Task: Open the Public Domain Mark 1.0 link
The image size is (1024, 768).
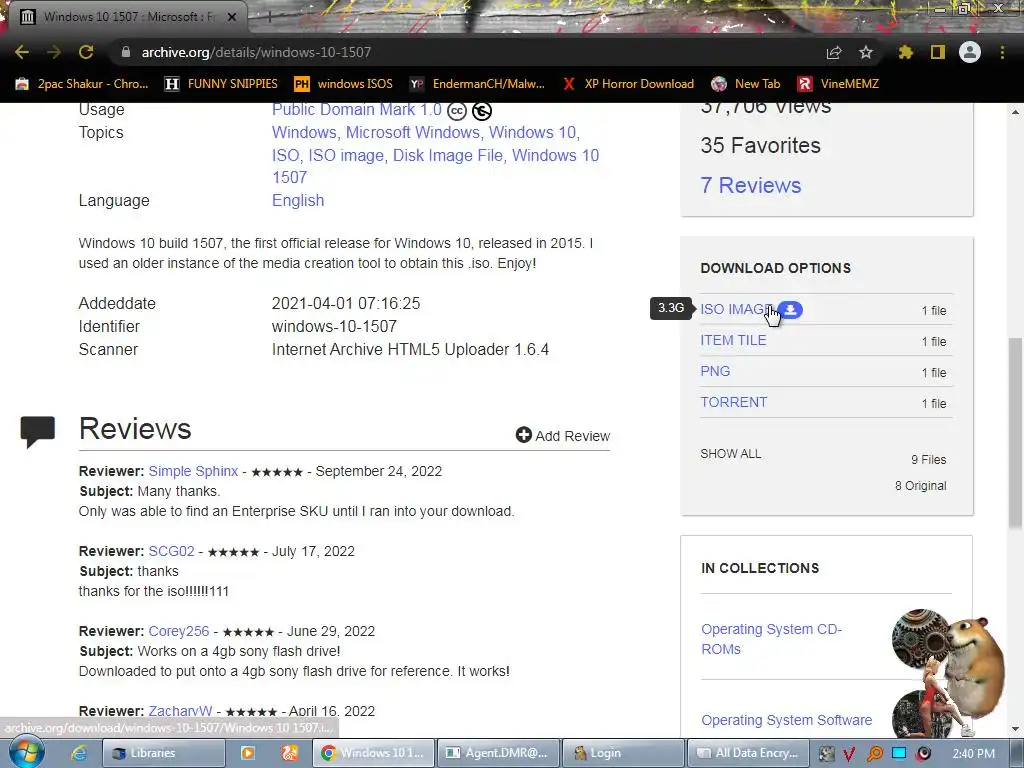Action: pyautogui.click(x=357, y=110)
